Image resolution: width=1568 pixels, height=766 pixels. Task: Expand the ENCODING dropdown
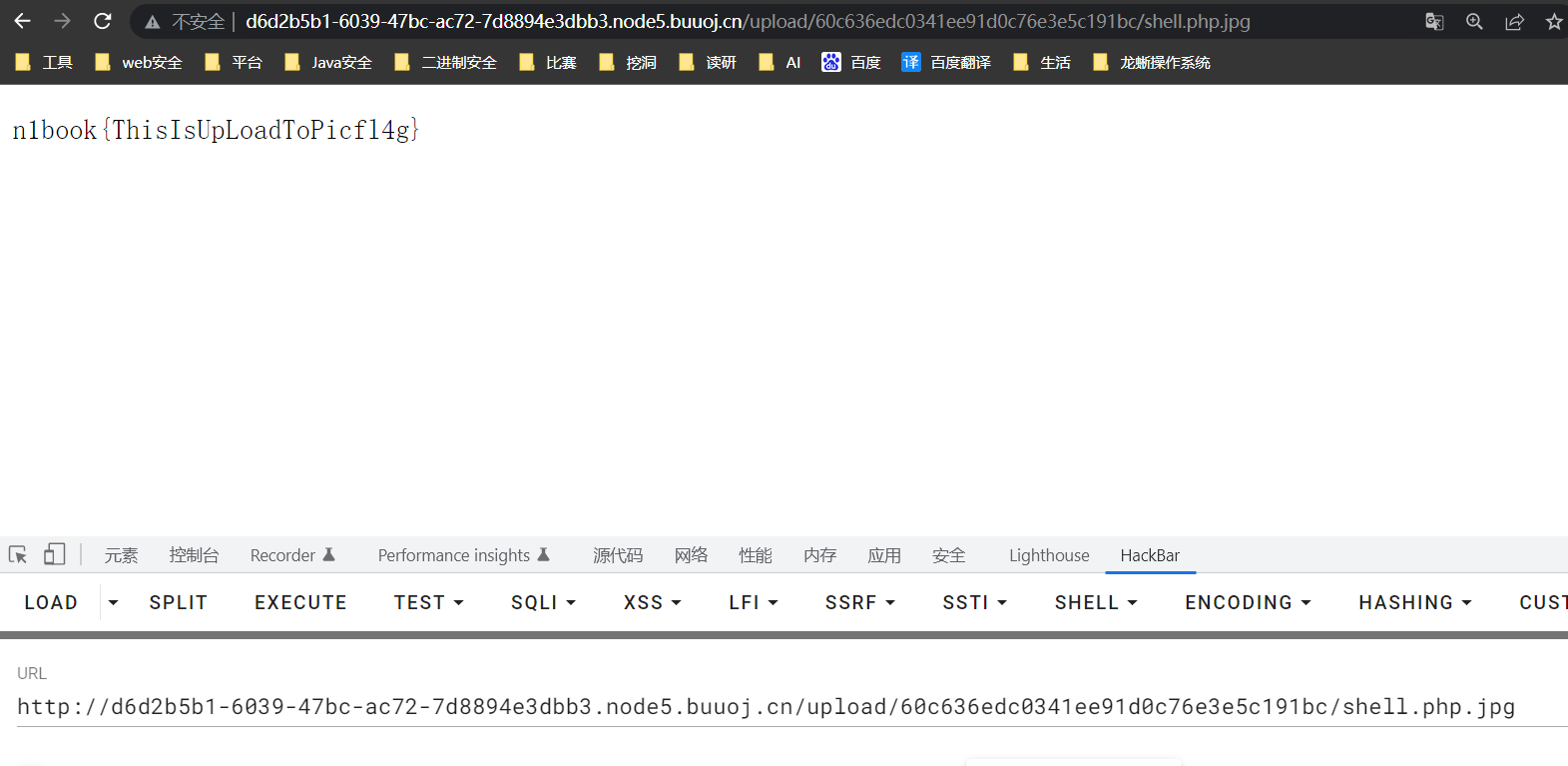click(x=1248, y=602)
